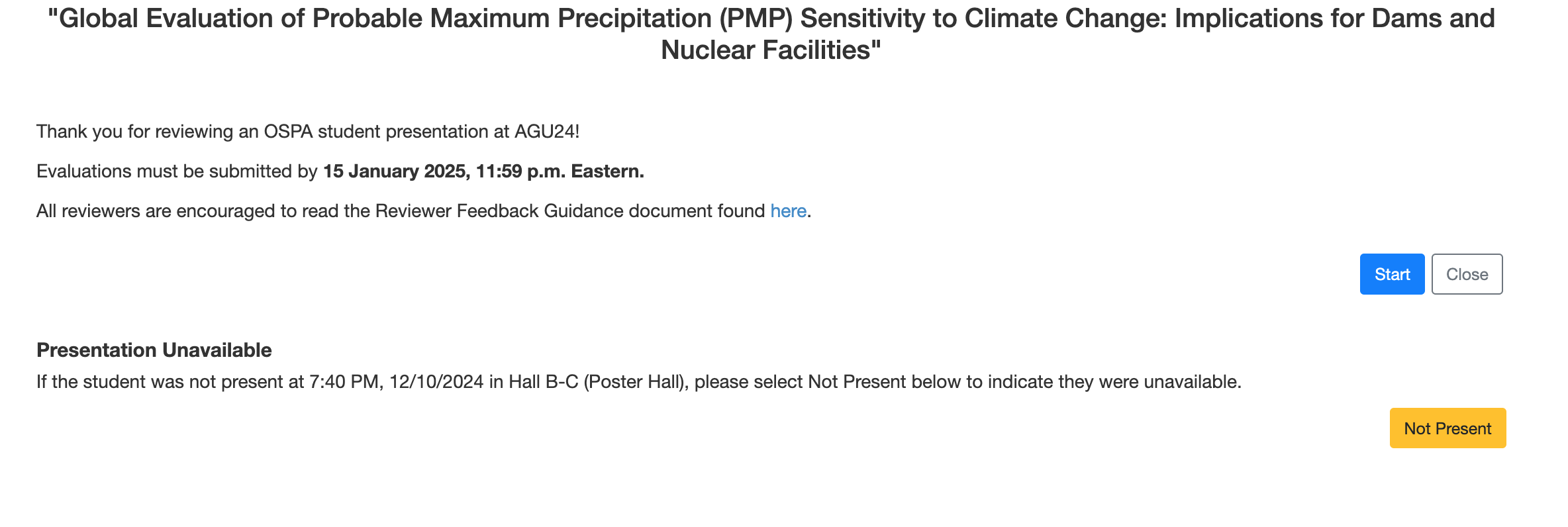Image resolution: width=1568 pixels, height=527 pixels.
Task: Open the Reviewer Feedback Guidance 'here' link
Action: pos(788,211)
